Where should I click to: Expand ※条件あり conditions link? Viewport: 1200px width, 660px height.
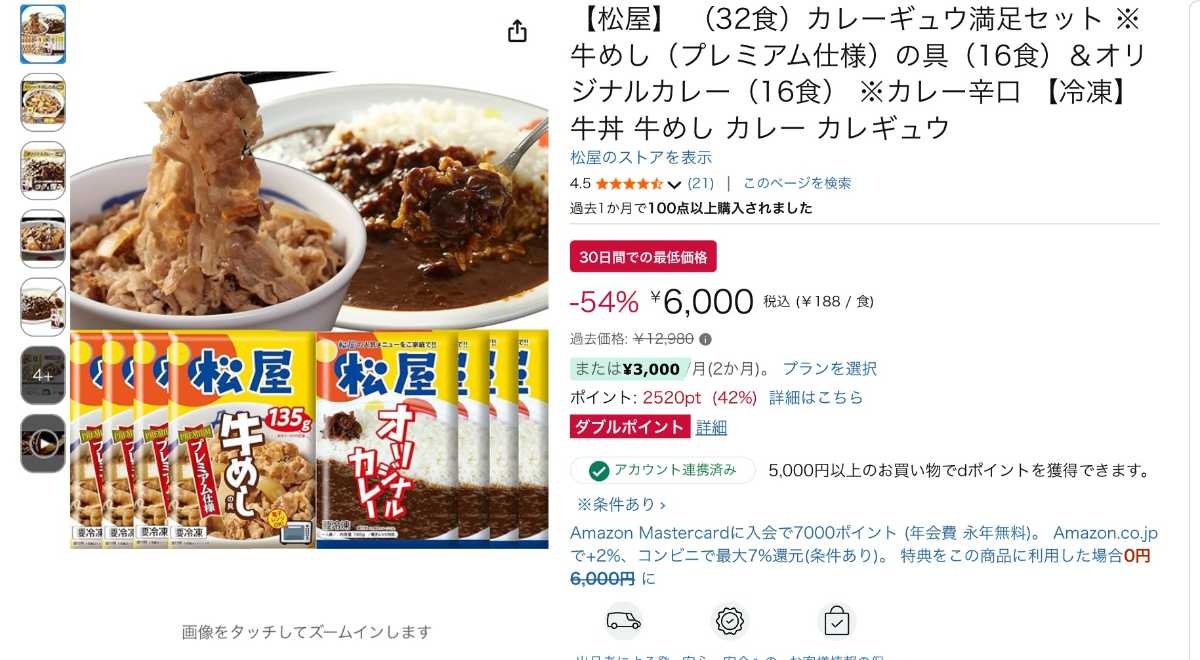pos(621,505)
